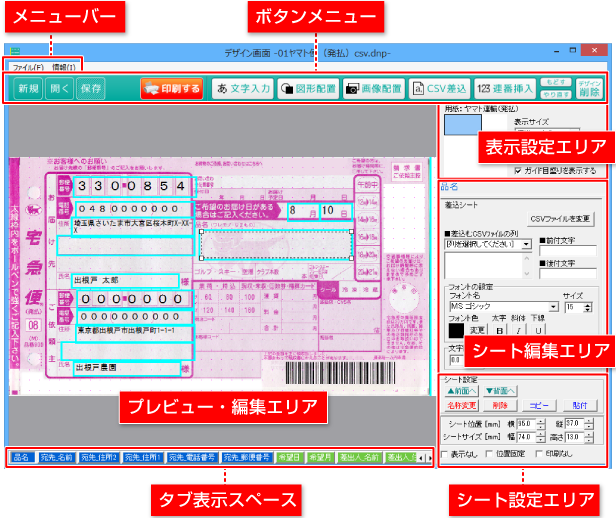This screenshot has width=616, height=518.
Task: Open the 情報(I) menu
Action: 64,68
